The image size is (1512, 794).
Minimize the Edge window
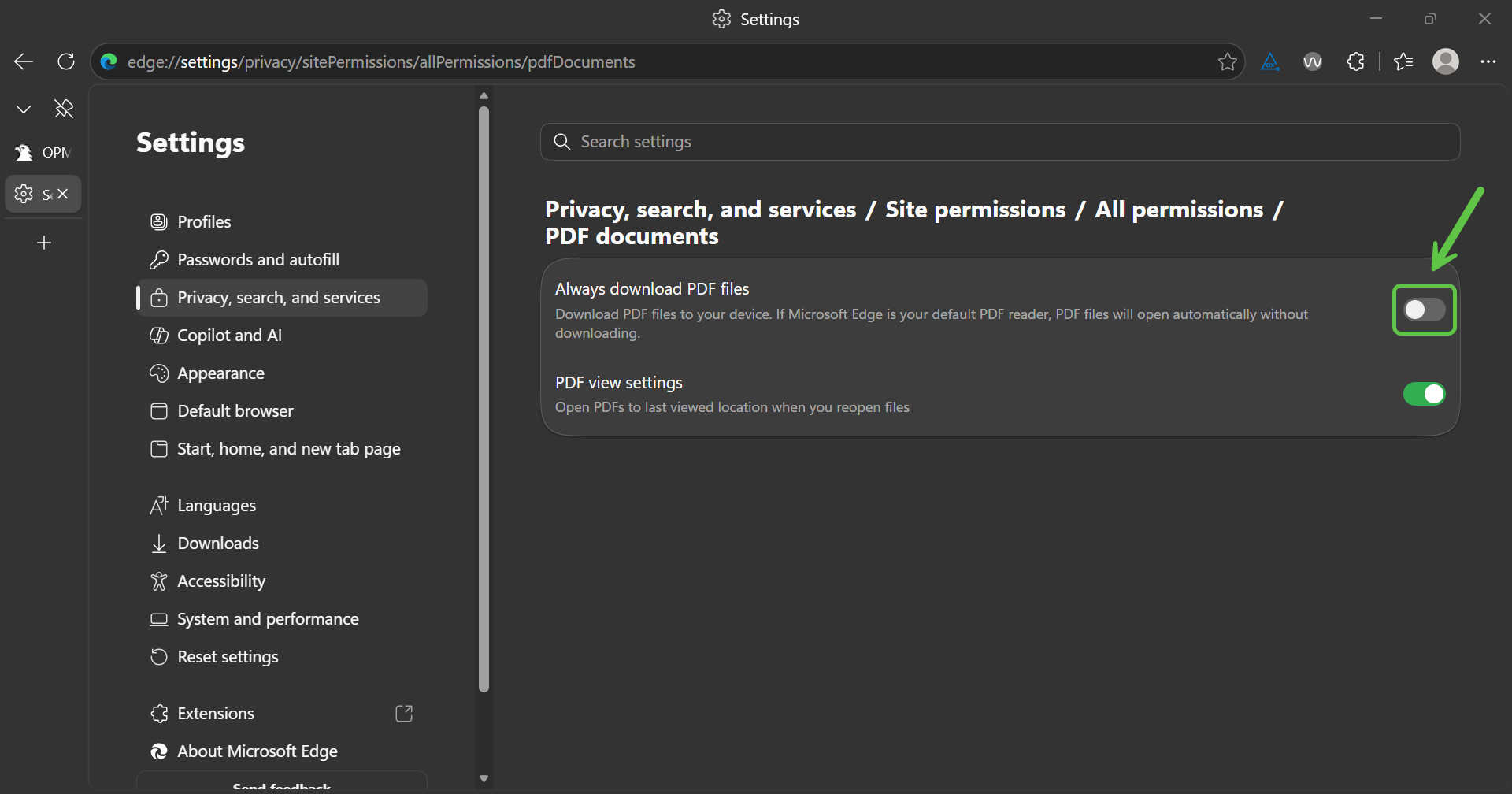coord(1377,19)
